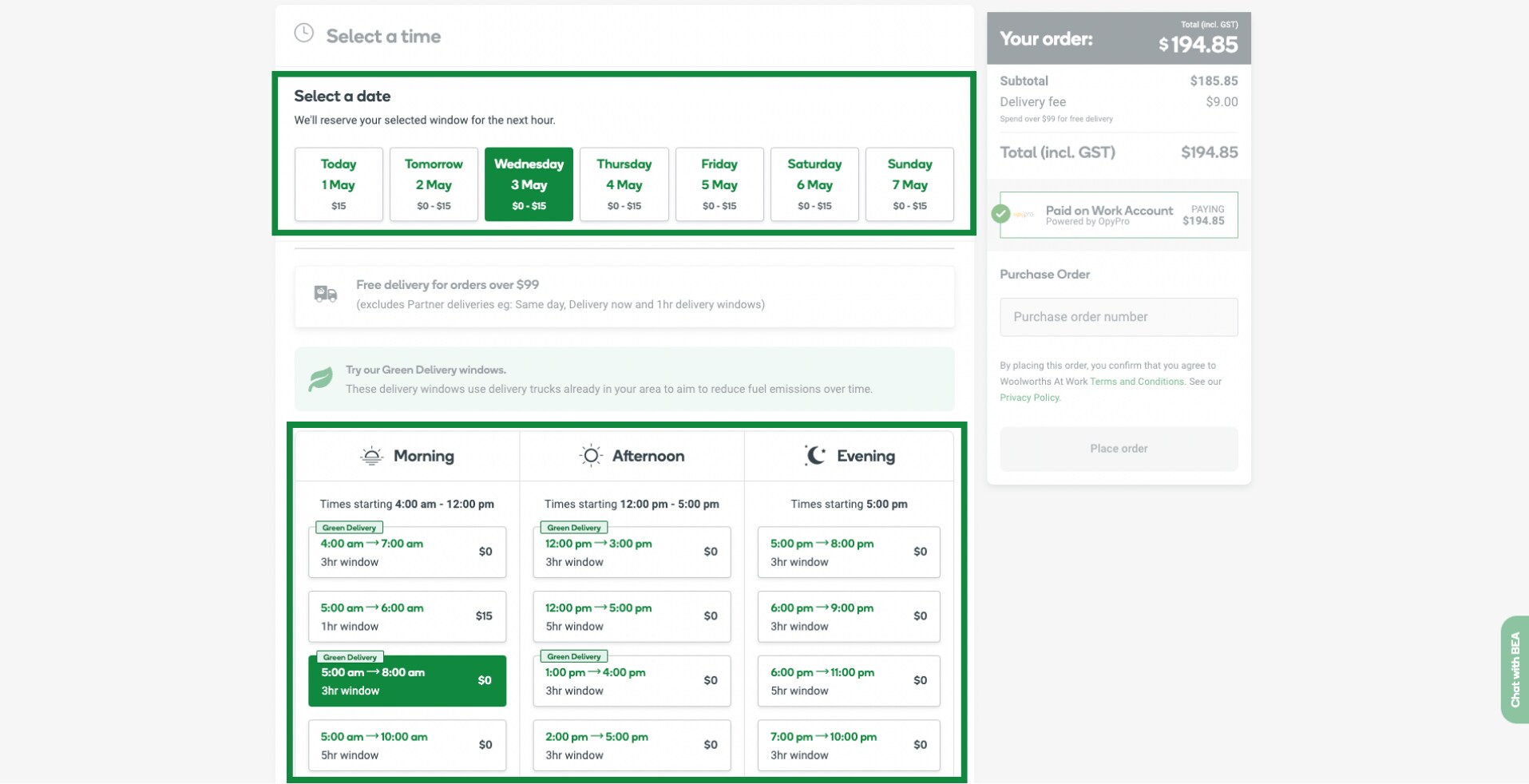Image resolution: width=1529 pixels, height=784 pixels.
Task: Select the 4:00 am Green Delivery window
Action: [x=407, y=552]
